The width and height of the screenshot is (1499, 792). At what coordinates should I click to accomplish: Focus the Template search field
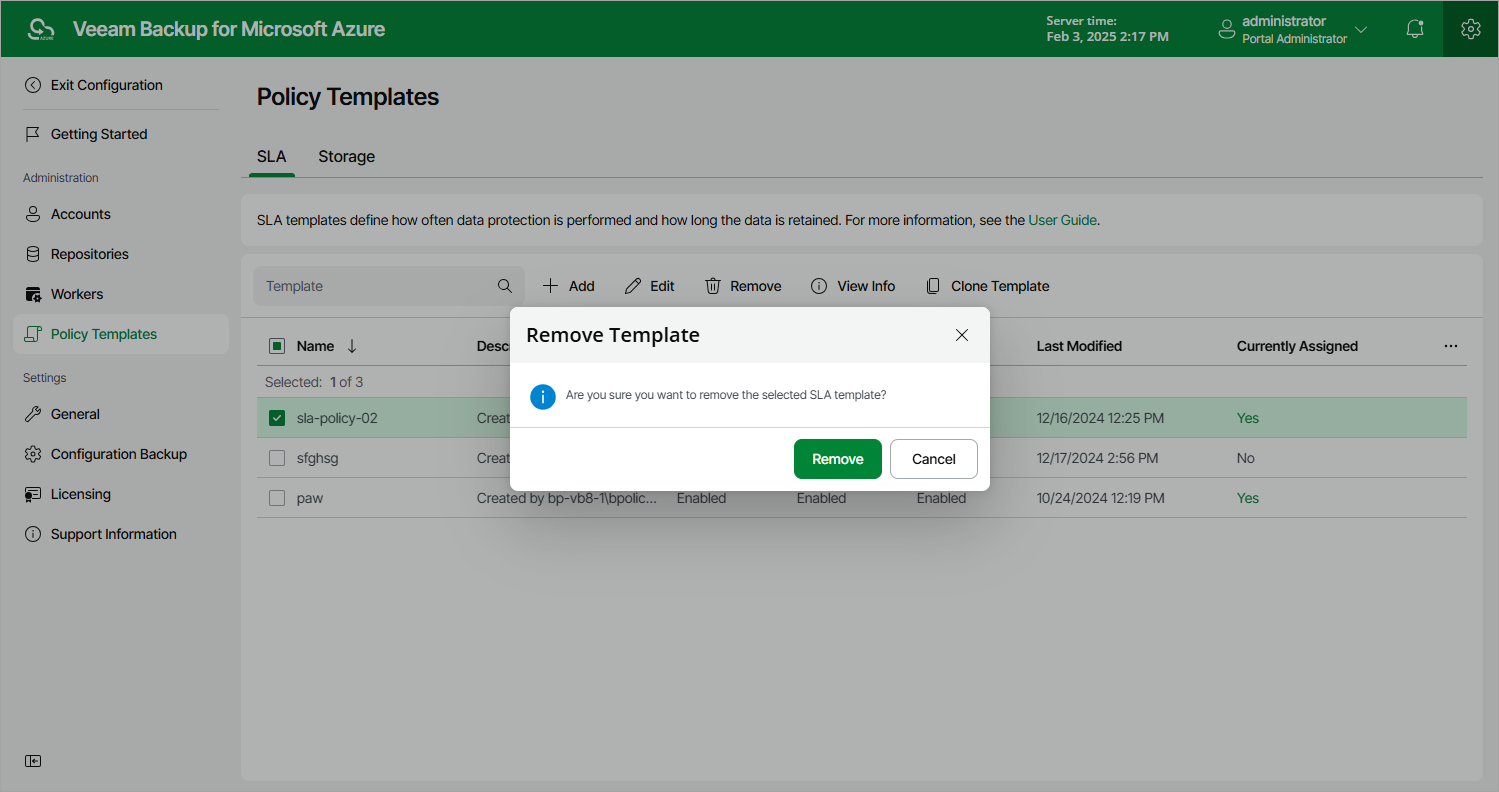click(x=389, y=286)
